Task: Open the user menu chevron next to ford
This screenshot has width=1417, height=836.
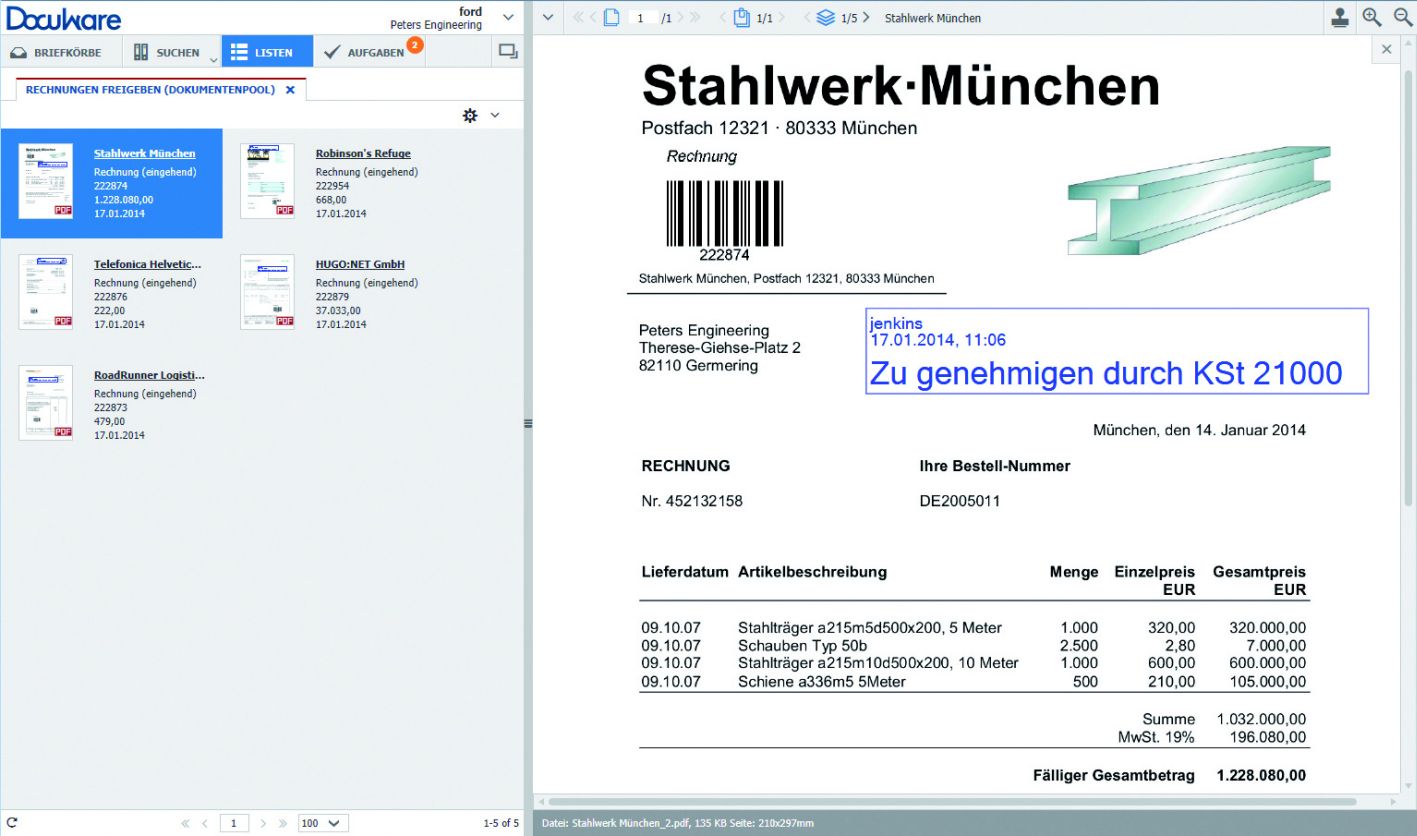Action: (508, 17)
